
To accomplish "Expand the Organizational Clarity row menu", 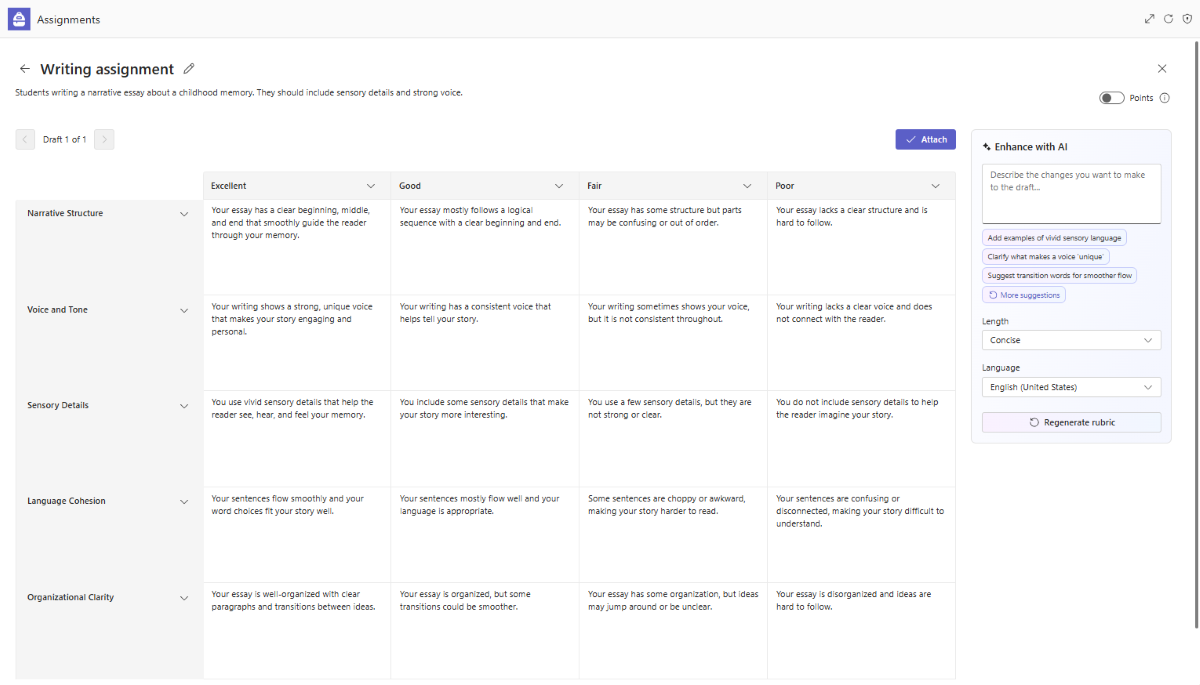I will pos(184,598).
